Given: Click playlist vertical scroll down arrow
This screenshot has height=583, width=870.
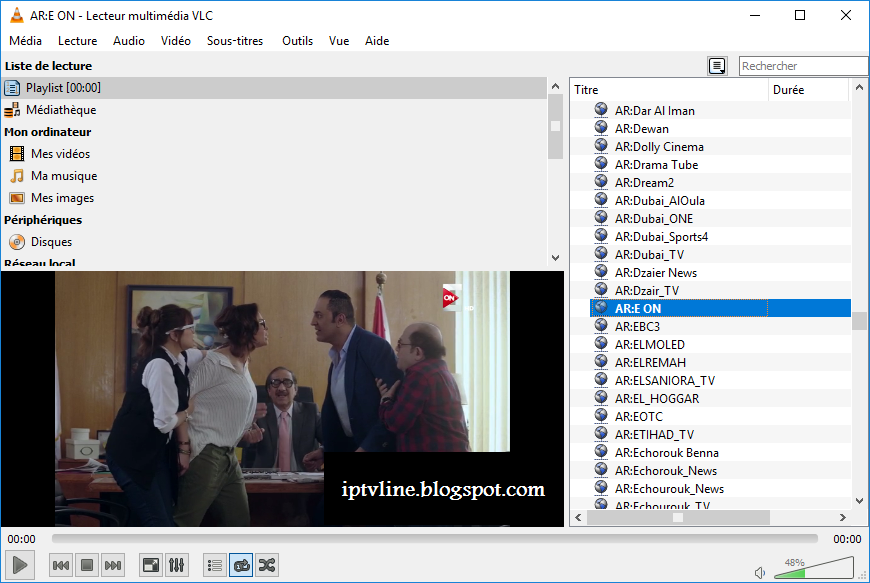Looking at the screenshot, I should 859,501.
